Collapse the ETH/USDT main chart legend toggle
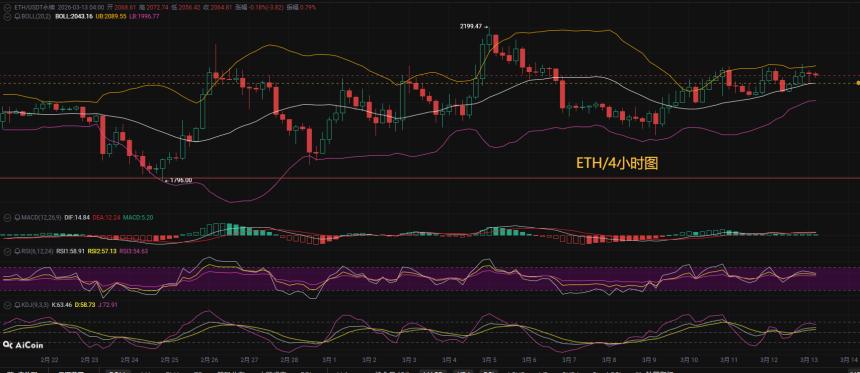This screenshot has width=860, height=373. point(7,8)
